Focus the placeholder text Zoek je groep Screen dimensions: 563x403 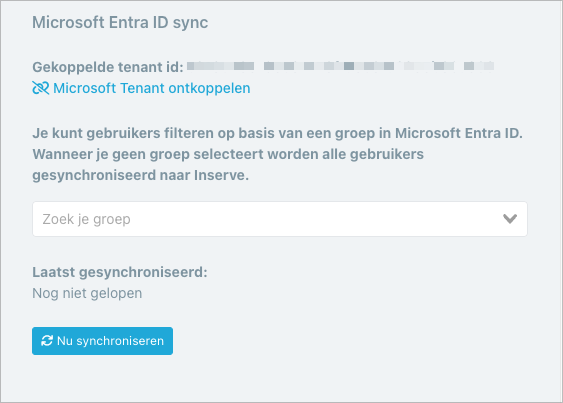pos(87,219)
